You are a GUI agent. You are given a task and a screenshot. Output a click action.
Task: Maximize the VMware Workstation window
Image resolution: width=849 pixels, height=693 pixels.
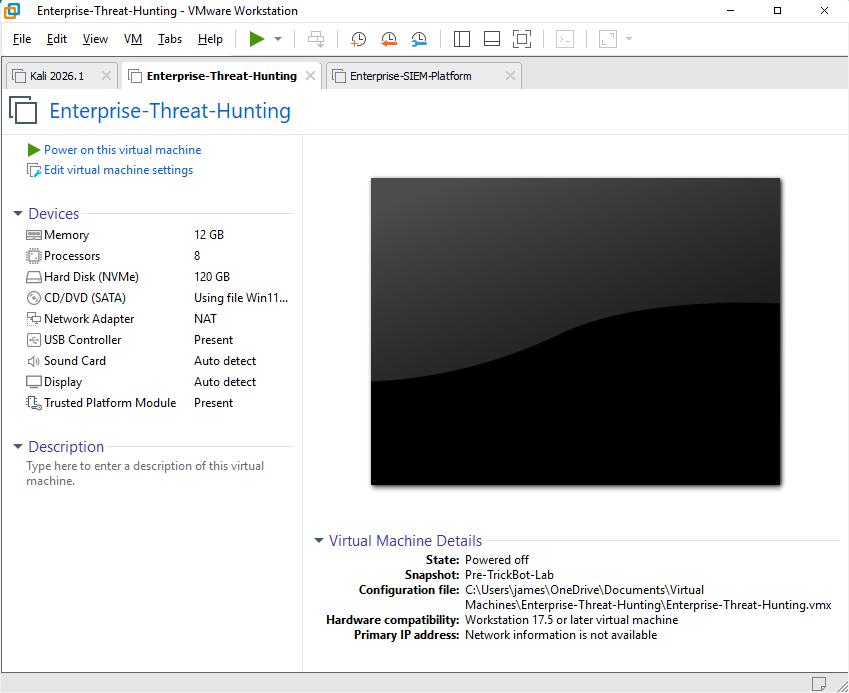[778, 11]
